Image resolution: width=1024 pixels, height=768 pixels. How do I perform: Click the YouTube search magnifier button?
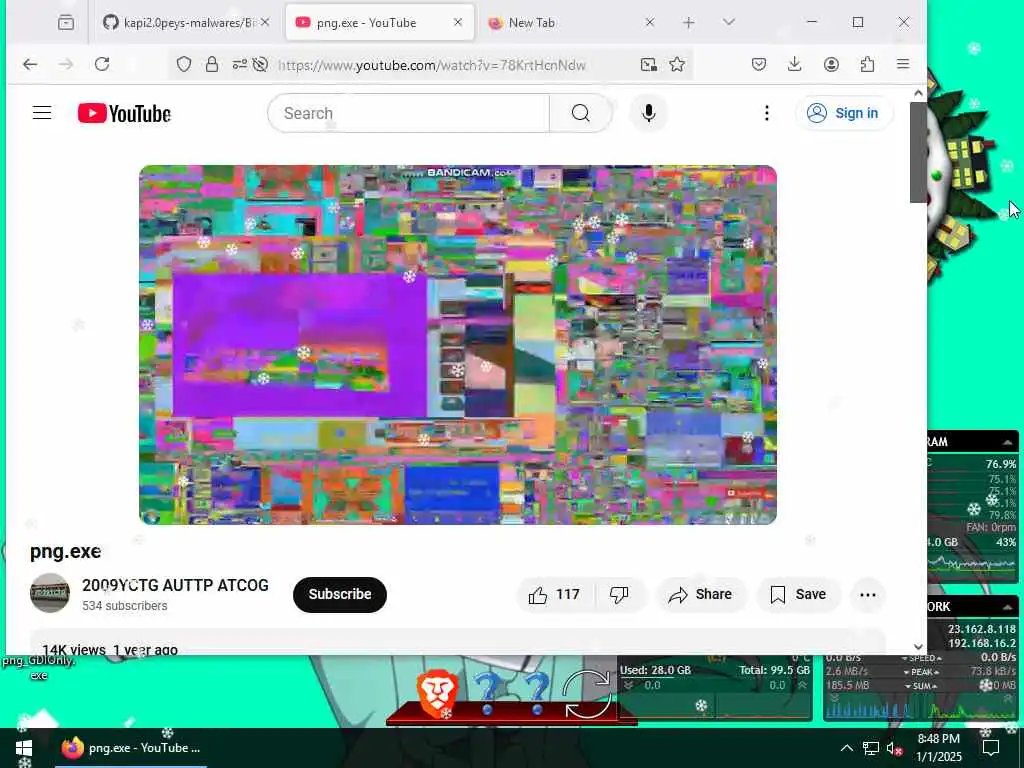pyautogui.click(x=581, y=113)
